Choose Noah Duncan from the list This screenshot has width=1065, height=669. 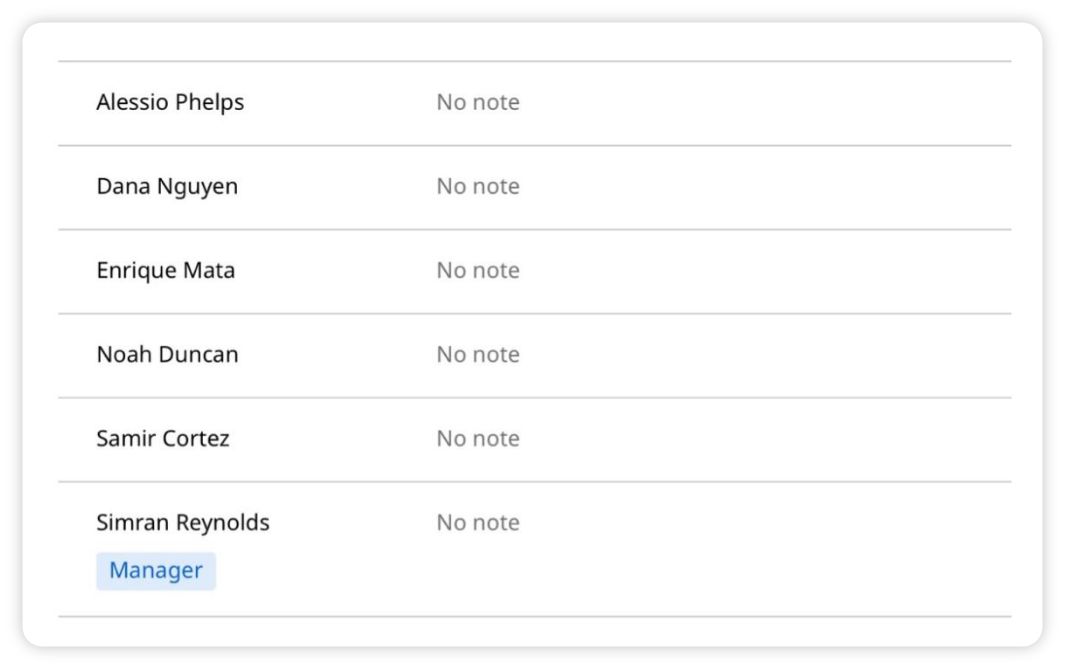point(167,355)
